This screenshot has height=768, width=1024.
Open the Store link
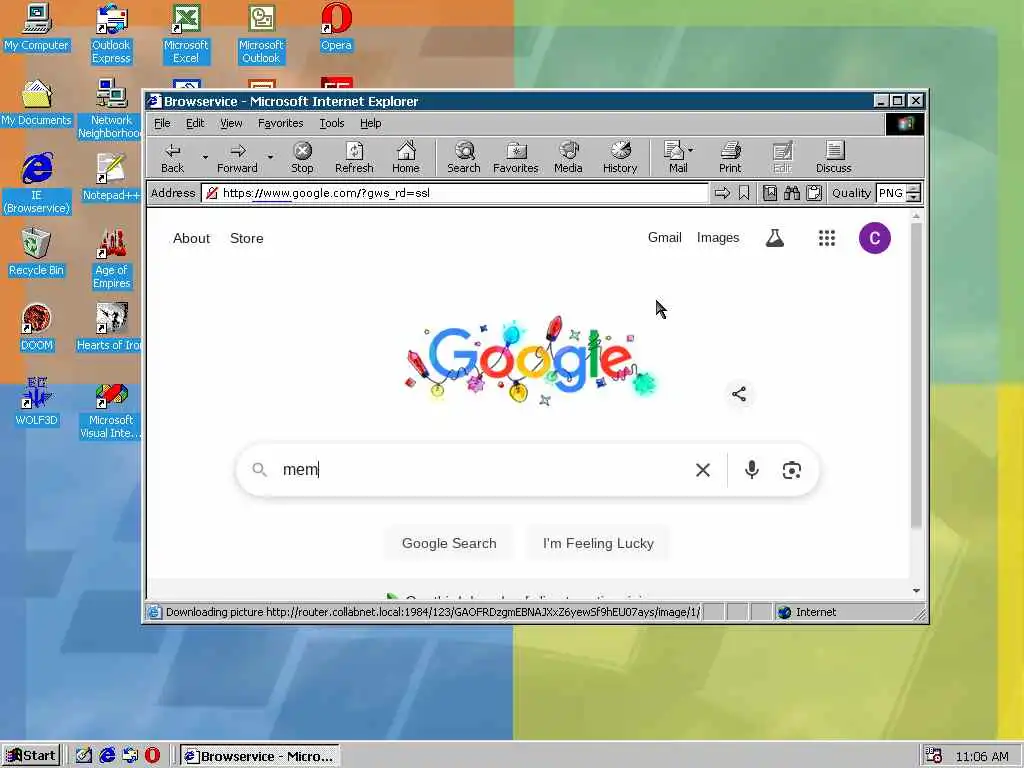click(x=246, y=238)
